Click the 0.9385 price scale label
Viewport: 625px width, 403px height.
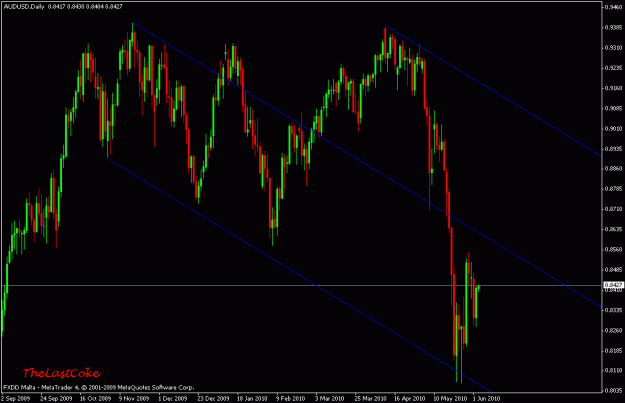[x=614, y=28]
